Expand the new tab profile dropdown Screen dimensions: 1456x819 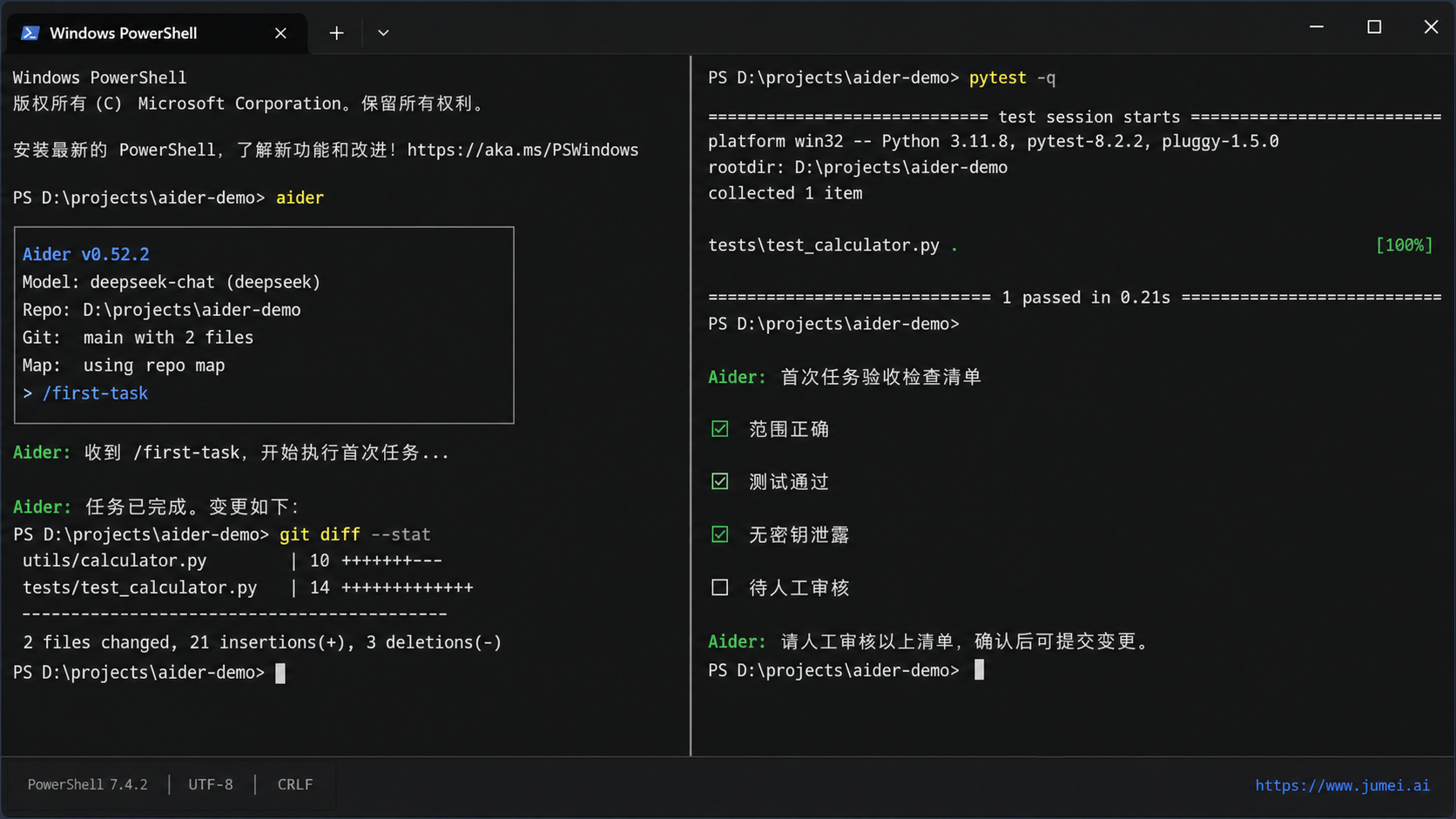(x=383, y=33)
